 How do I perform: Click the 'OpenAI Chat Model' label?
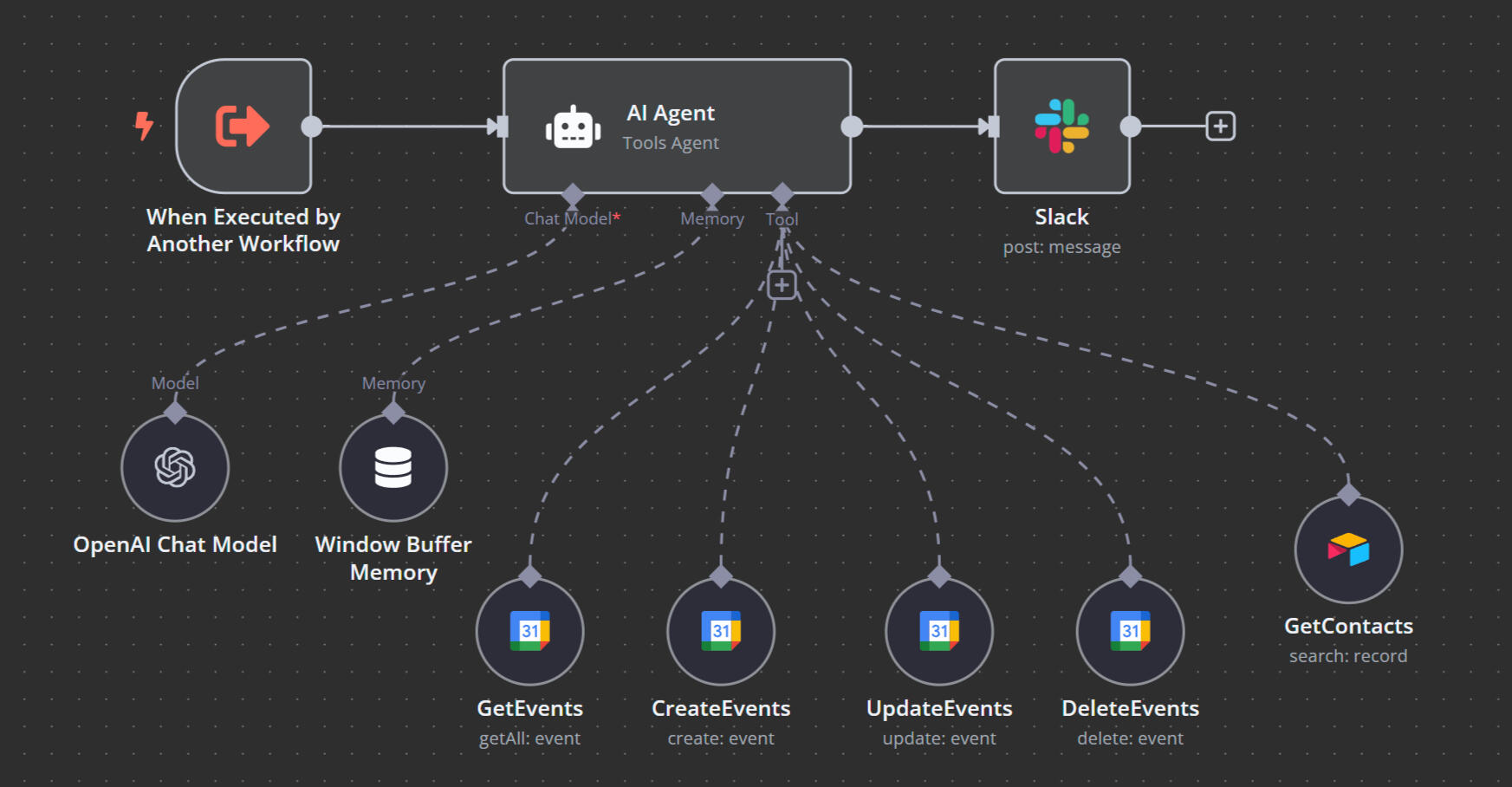click(x=175, y=544)
